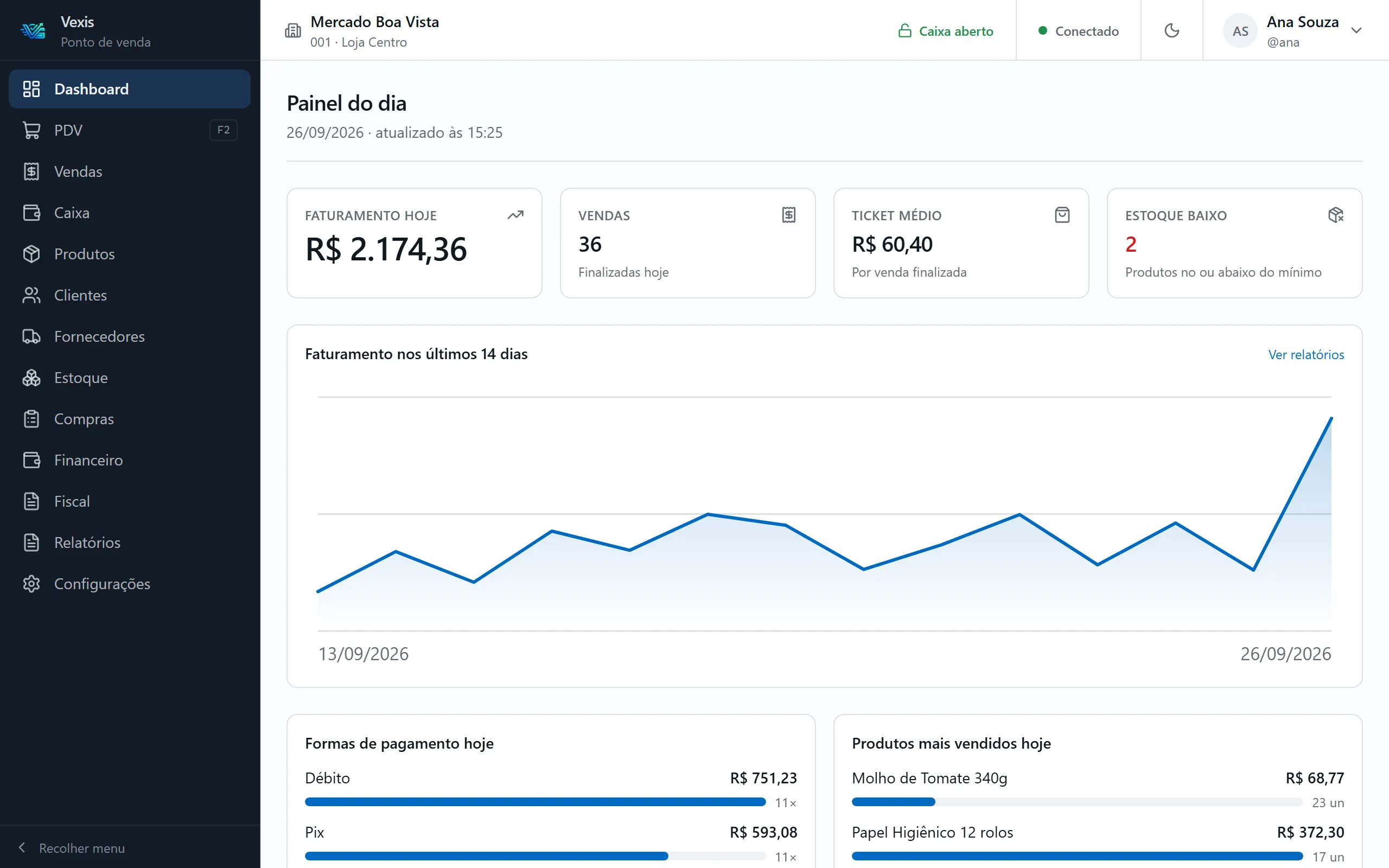The width and height of the screenshot is (1389, 868).
Task: Click the AS user avatar
Action: pyautogui.click(x=1240, y=30)
